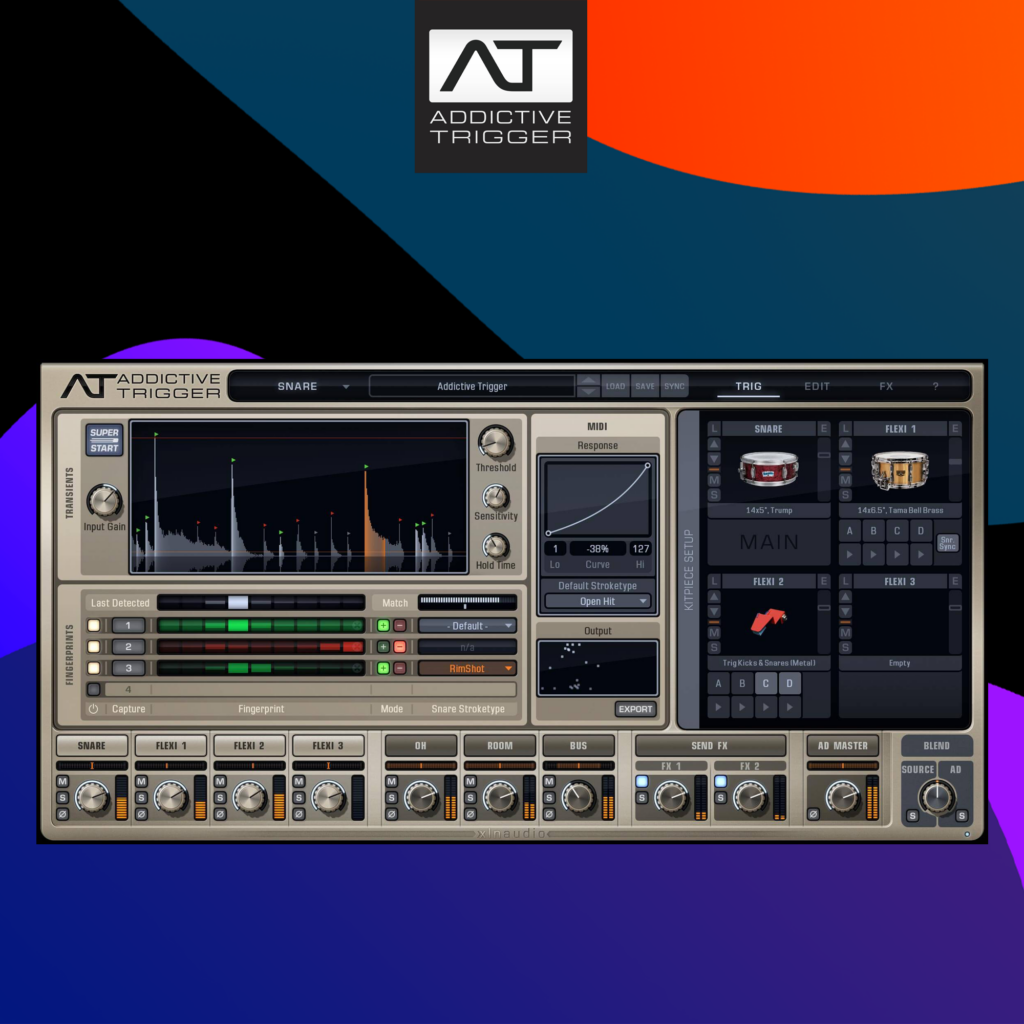Click the red minus on fingerprint 2
Screen dimensions: 1024x1024
[x=399, y=647]
